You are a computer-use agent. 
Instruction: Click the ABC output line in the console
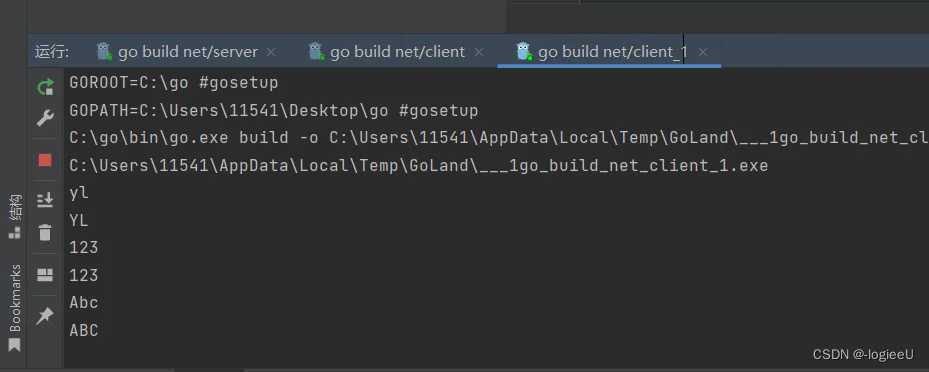tap(84, 330)
